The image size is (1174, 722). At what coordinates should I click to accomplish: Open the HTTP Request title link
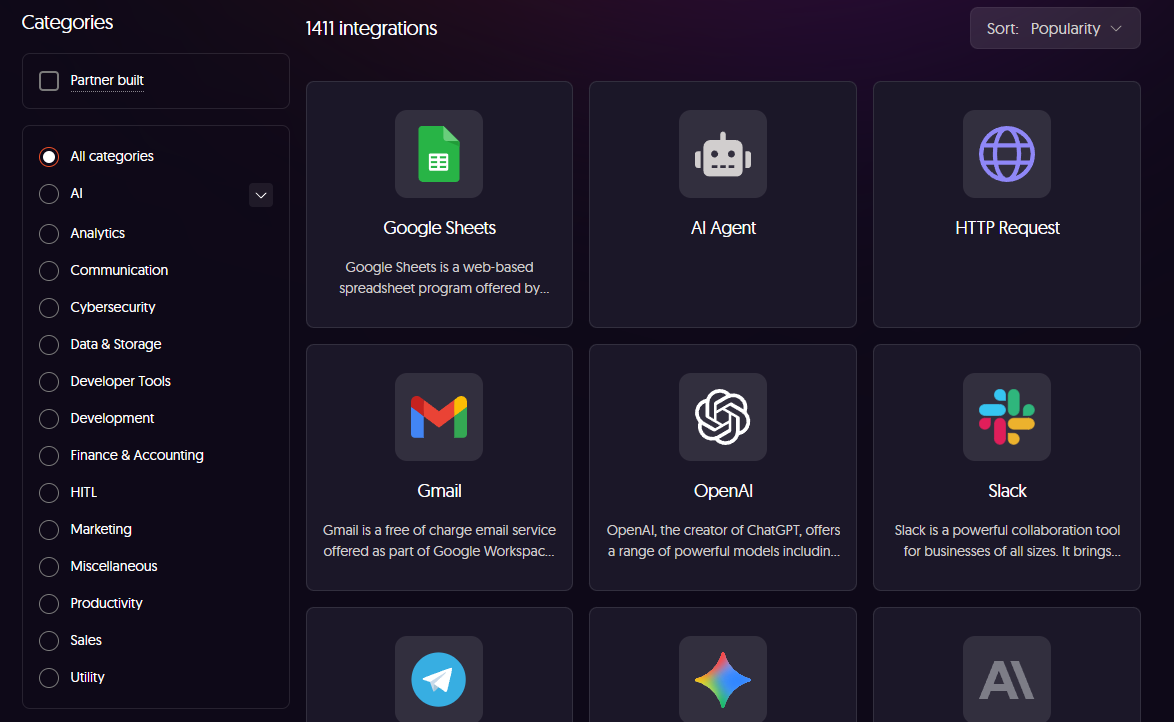coord(1007,228)
